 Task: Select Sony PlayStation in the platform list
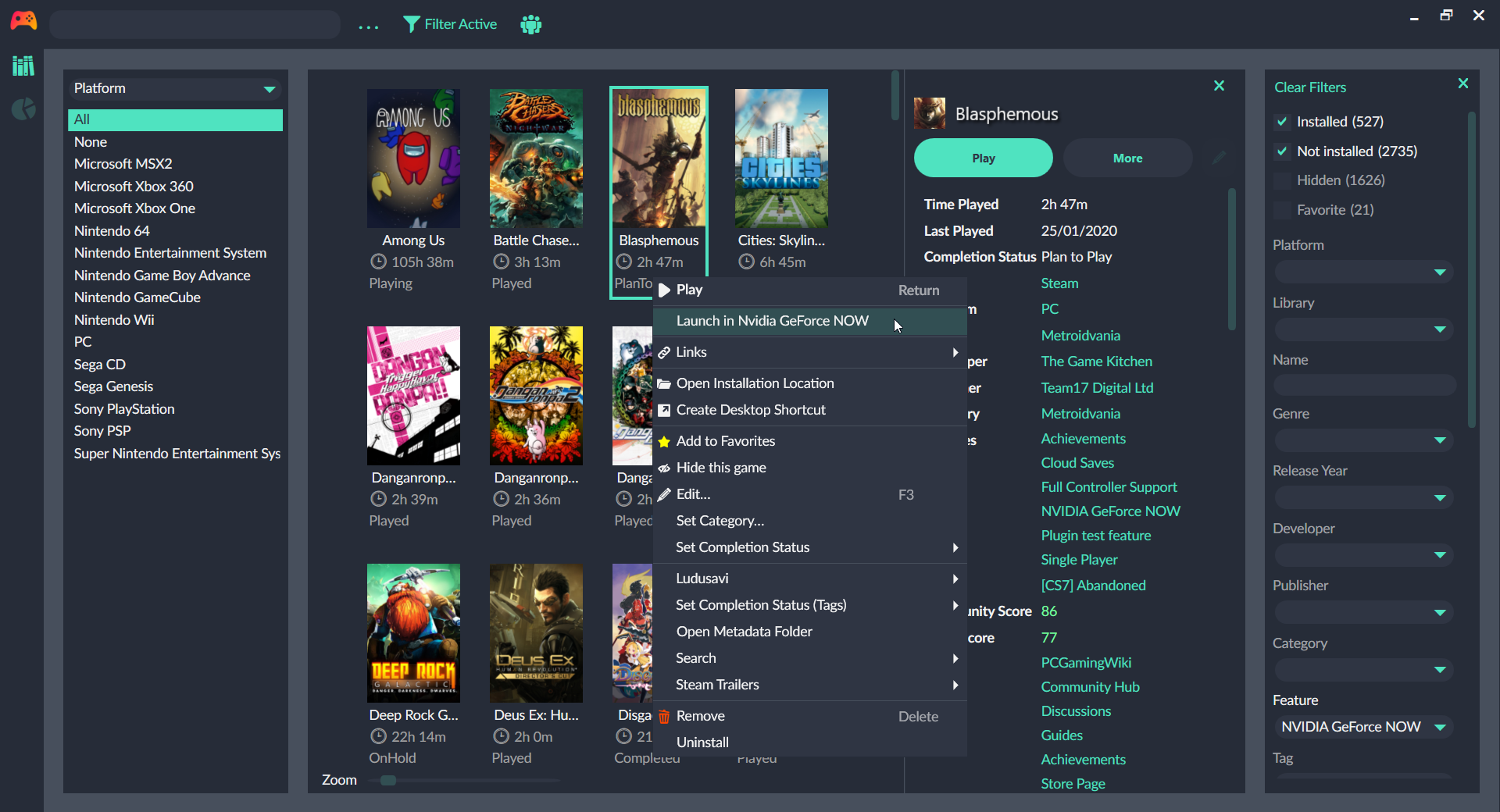point(175,409)
